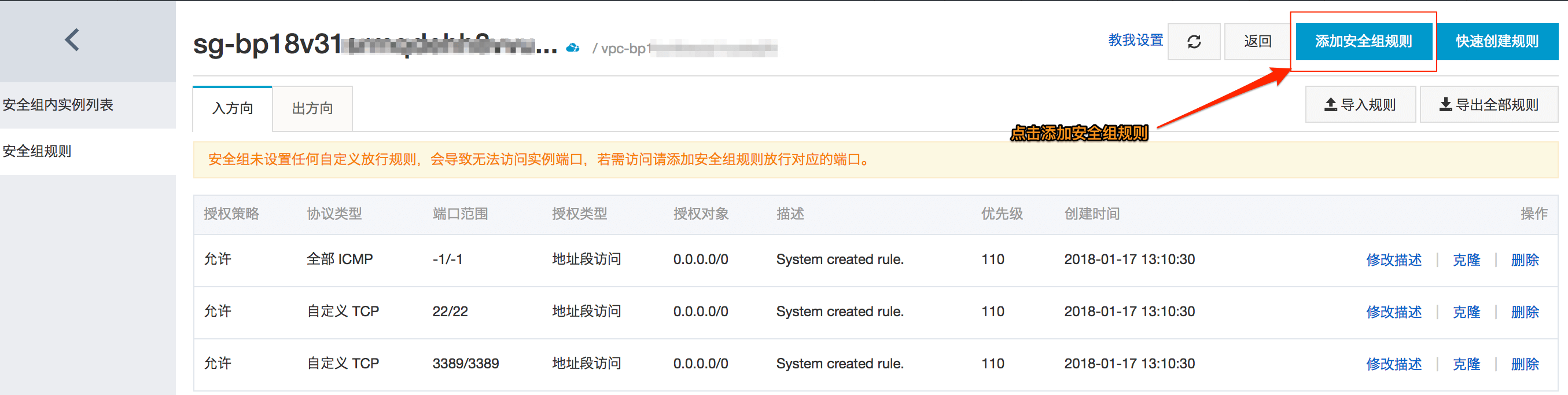Open the 教我设置 help link
This screenshot has height=395, width=1568.
(x=1135, y=40)
